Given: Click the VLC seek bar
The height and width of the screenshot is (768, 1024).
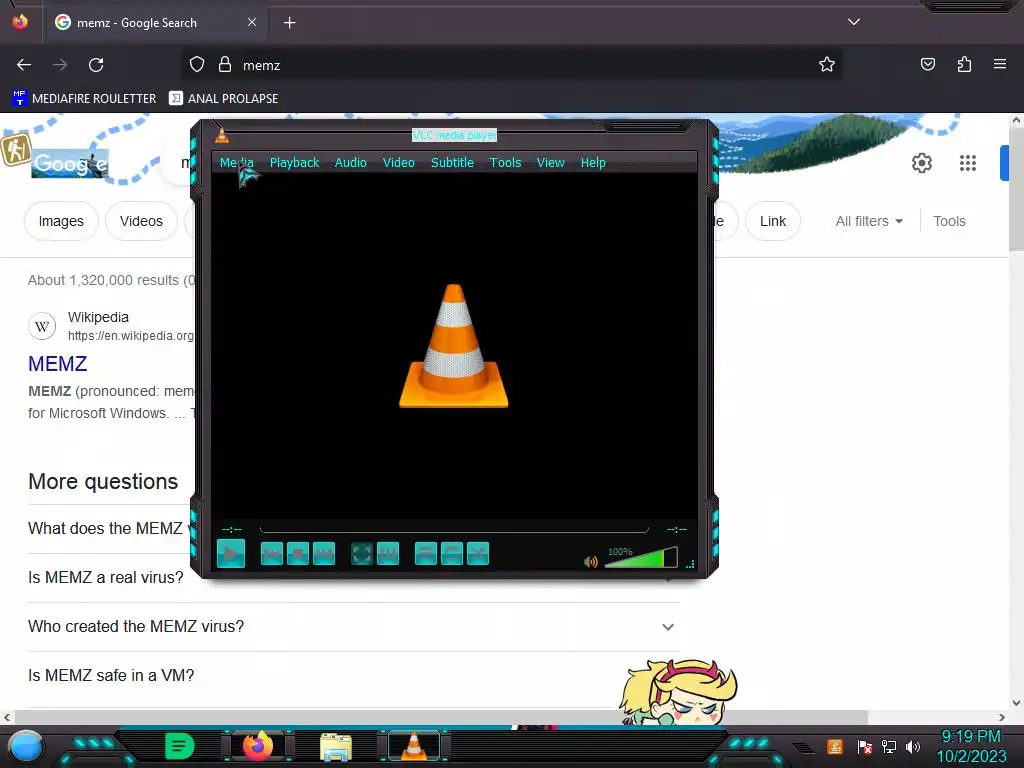Looking at the screenshot, I should [454, 529].
